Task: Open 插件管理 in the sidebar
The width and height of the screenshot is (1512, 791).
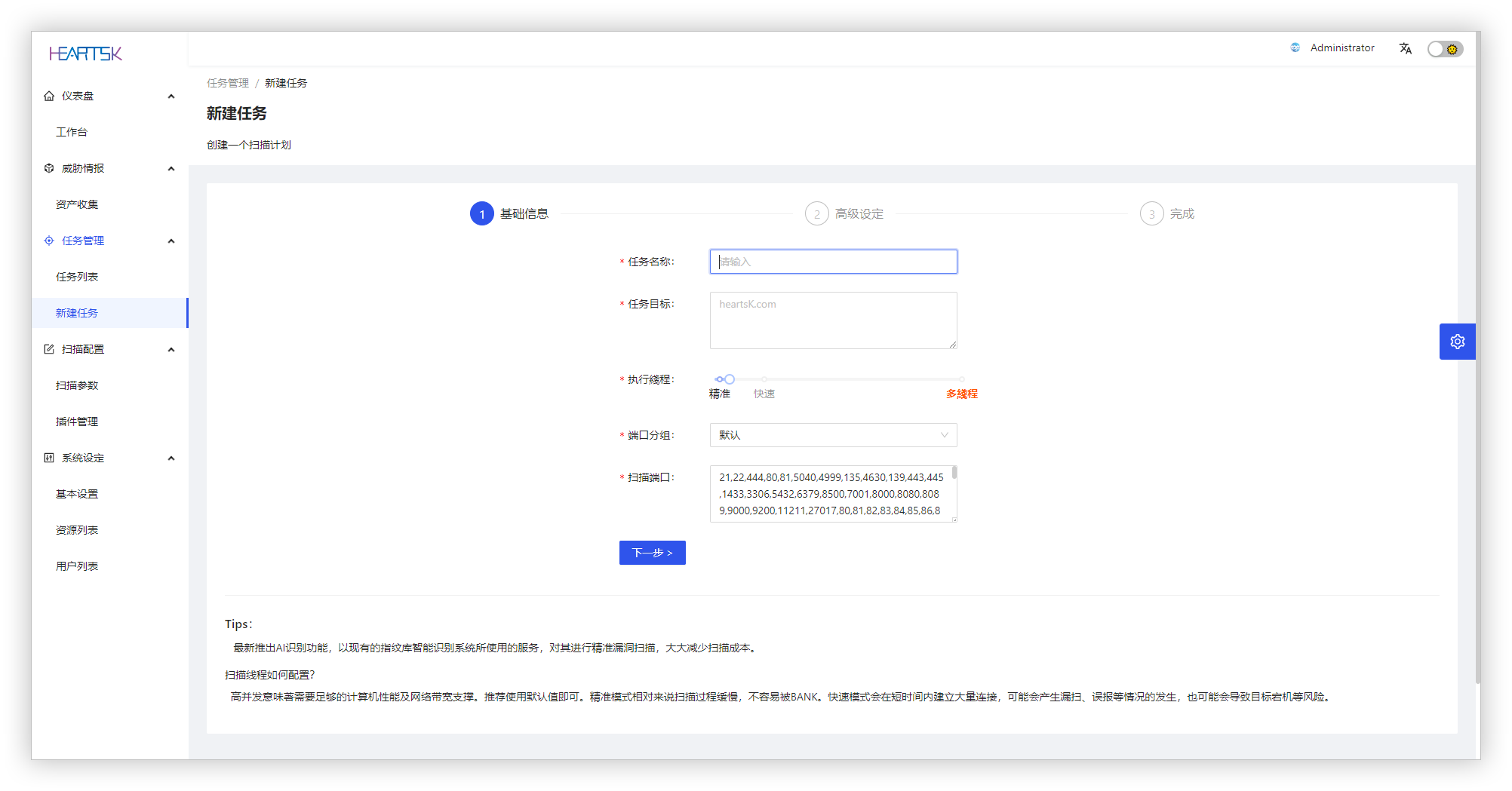Action: pyautogui.click(x=110, y=422)
